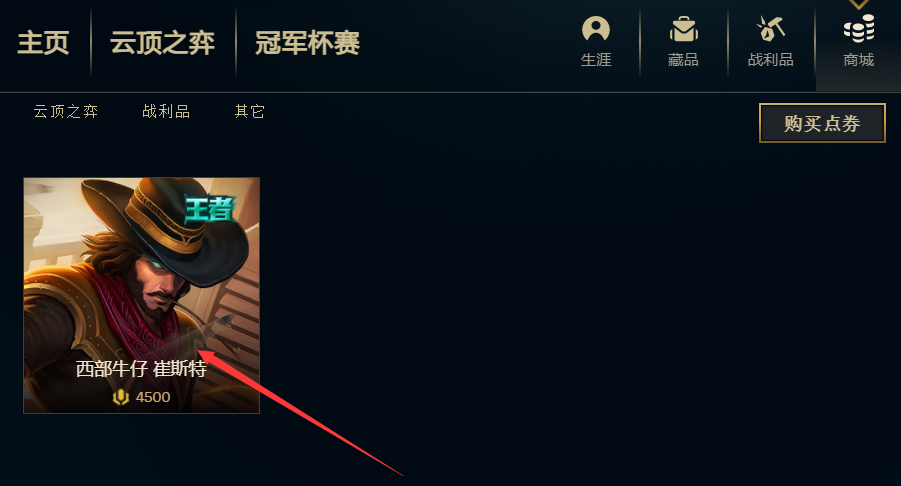Screen dimensions: 901x486
Task: Click the 4500 price label
Action: tap(153, 397)
